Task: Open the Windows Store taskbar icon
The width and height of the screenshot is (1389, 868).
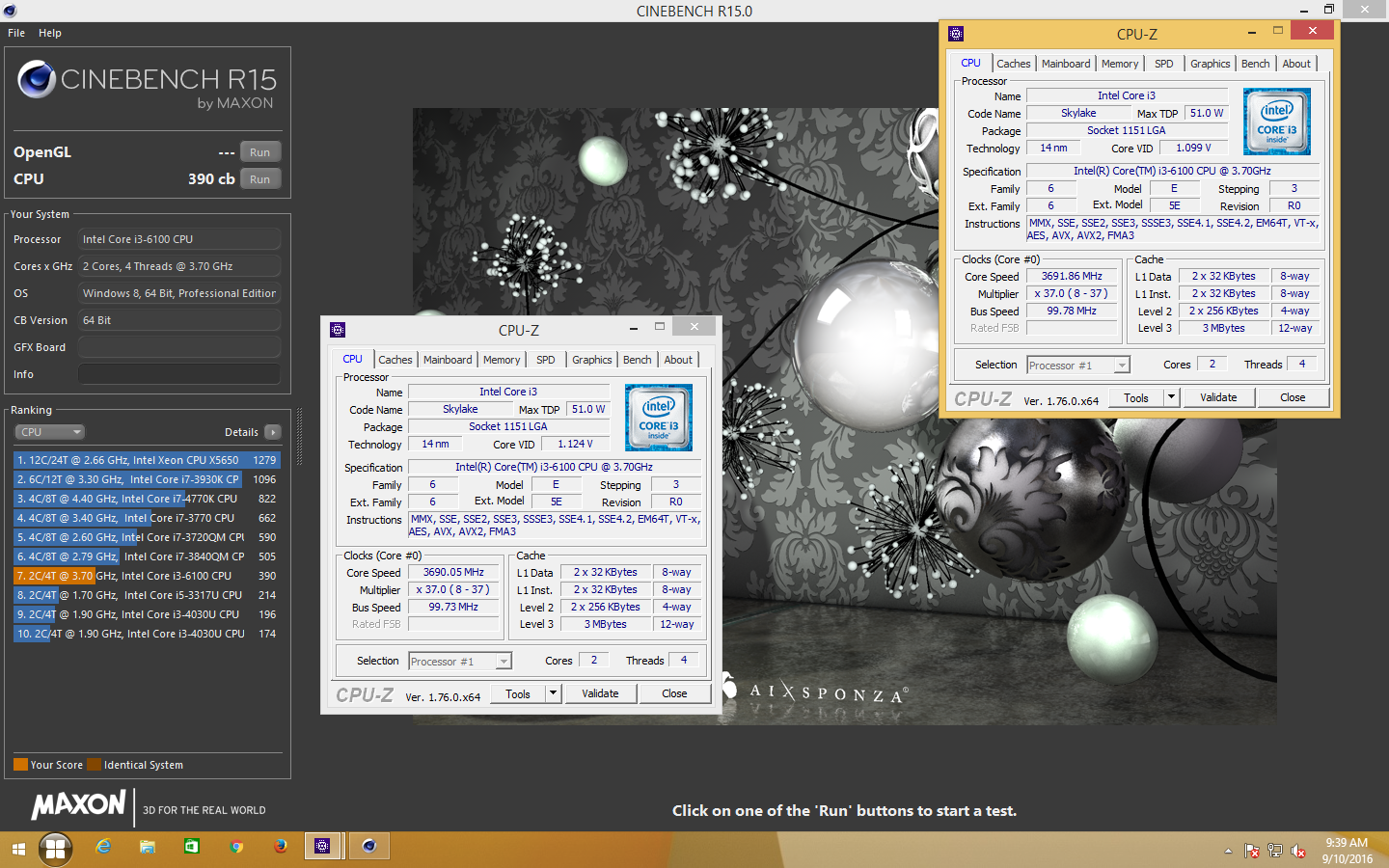Action: [x=192, y=847]
